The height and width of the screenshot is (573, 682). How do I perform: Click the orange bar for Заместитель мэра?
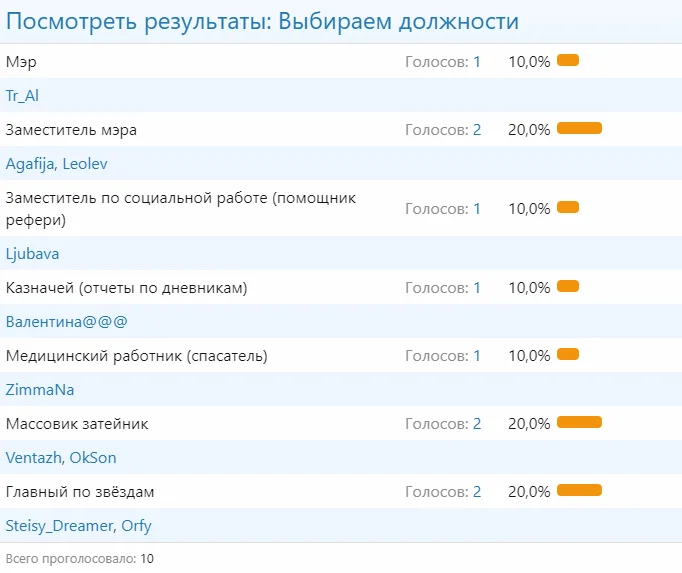579,129
